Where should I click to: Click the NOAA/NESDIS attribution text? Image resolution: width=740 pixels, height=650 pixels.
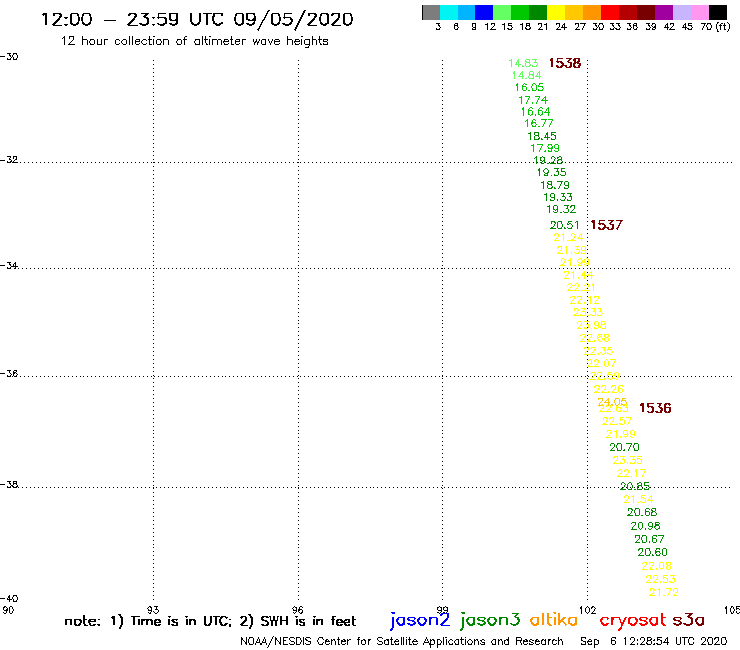point(402,642)
